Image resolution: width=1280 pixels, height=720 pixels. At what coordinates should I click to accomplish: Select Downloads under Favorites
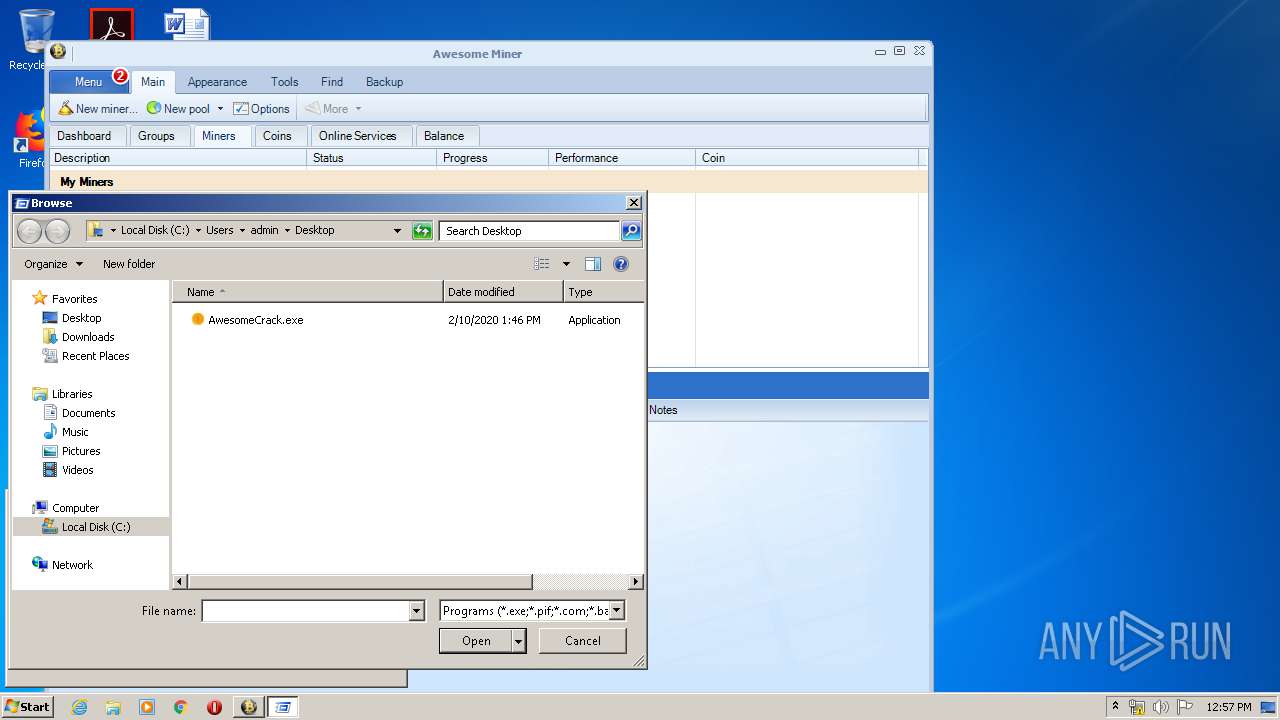pos(88,337)
